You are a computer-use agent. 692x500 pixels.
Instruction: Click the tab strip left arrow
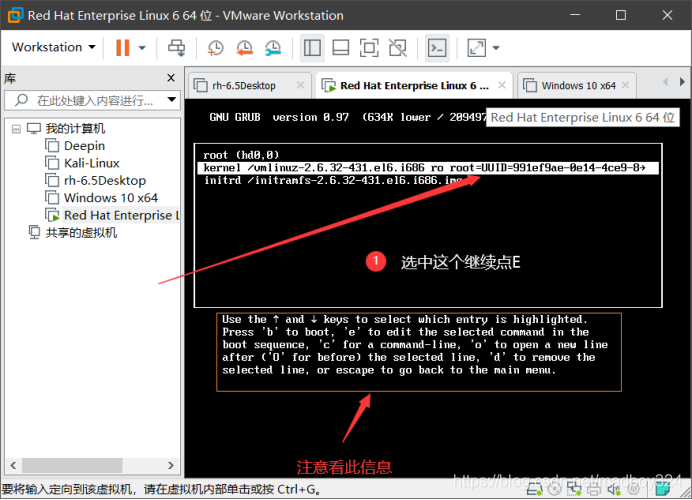click(x=666, y=82)
